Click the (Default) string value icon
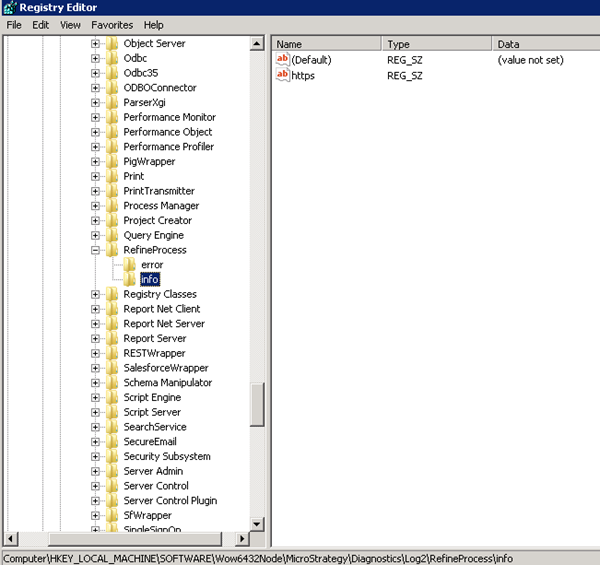 click(282, 60)
